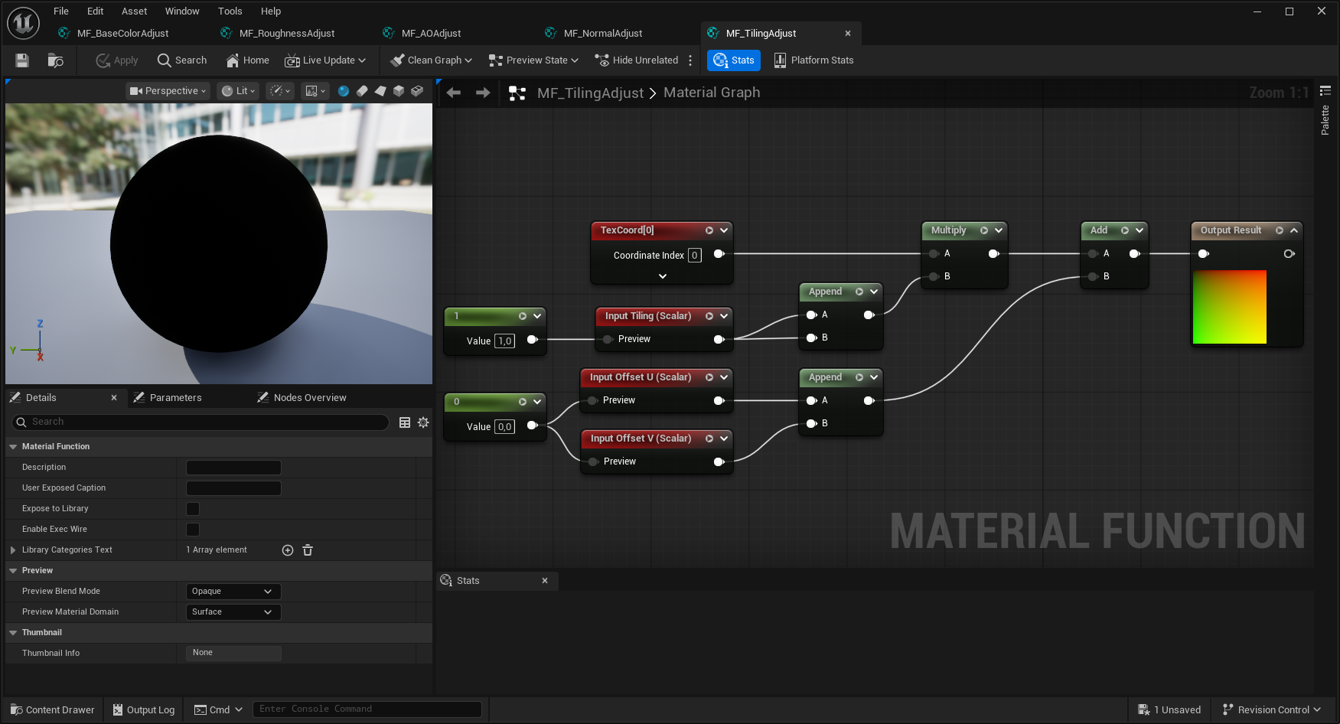The image size is (1340, 724).
Task: Click the Description text field
Action: point(233,468)
